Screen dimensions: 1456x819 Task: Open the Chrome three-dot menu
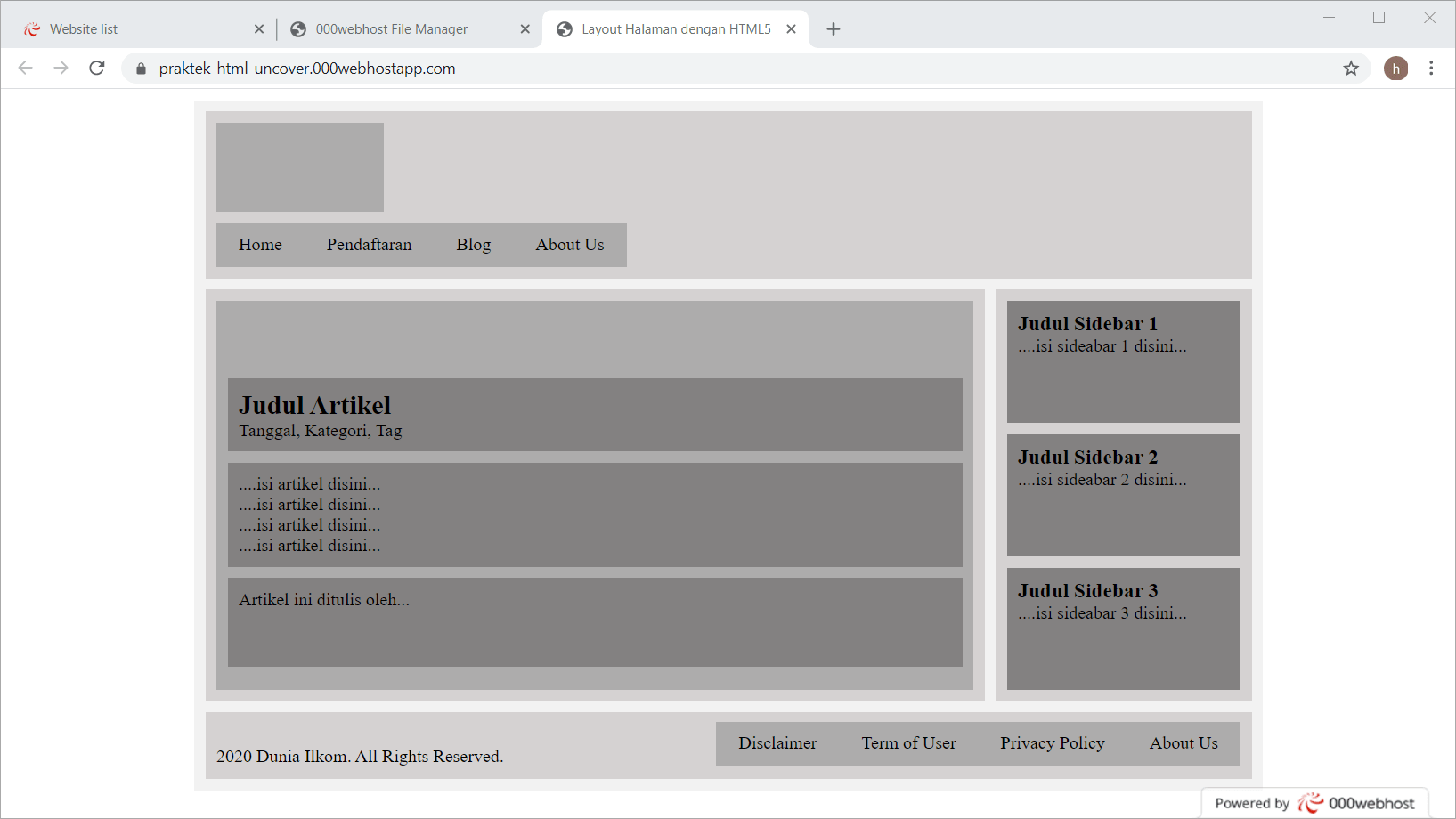coord(1431,69)
